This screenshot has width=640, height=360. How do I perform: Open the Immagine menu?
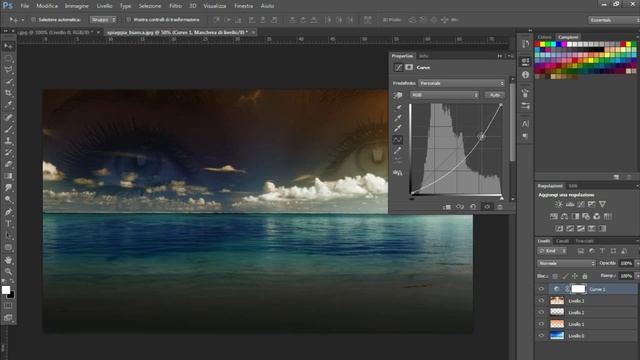pyautogui.click(x=76, y=6)
